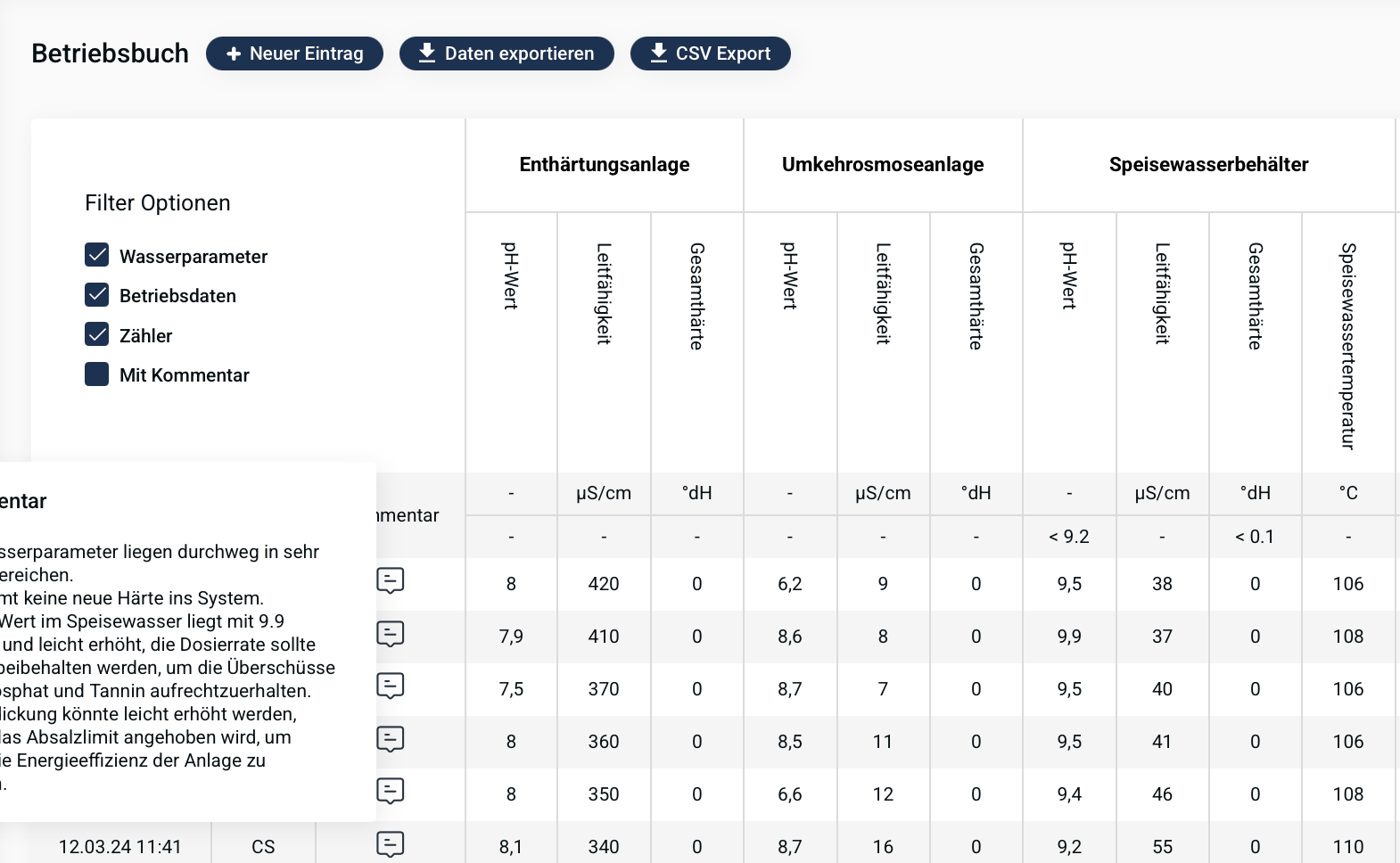Select the Enthärtungsanlage column group header
Image resolution: width=1400 pixels, height=863 pixels.
(x=604, y=165)
